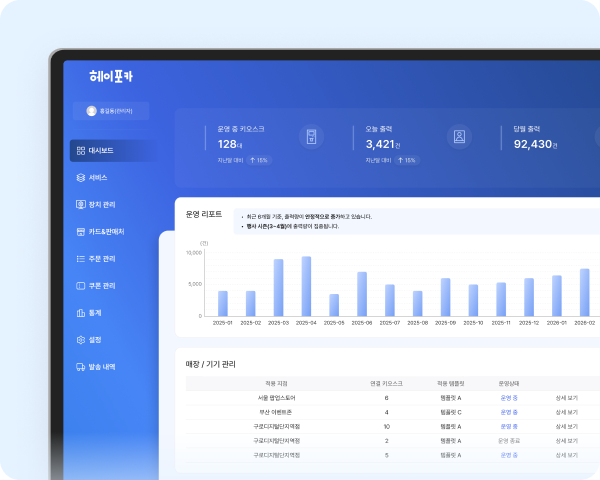
Task: Open the 대시보드 dashboard sidebar item
Action: click(x=113, y=151)
